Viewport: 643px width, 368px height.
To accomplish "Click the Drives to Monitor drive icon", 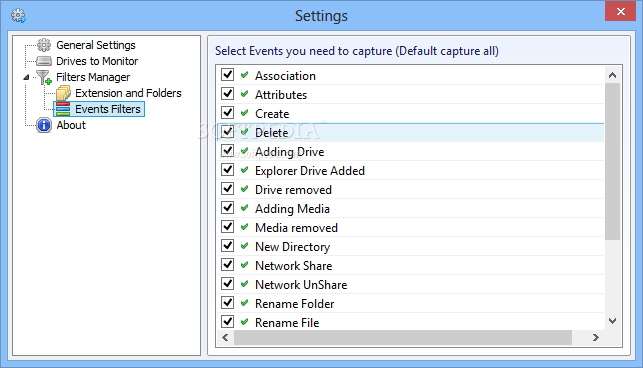I will pyautogui.click(x=44, y=61).
